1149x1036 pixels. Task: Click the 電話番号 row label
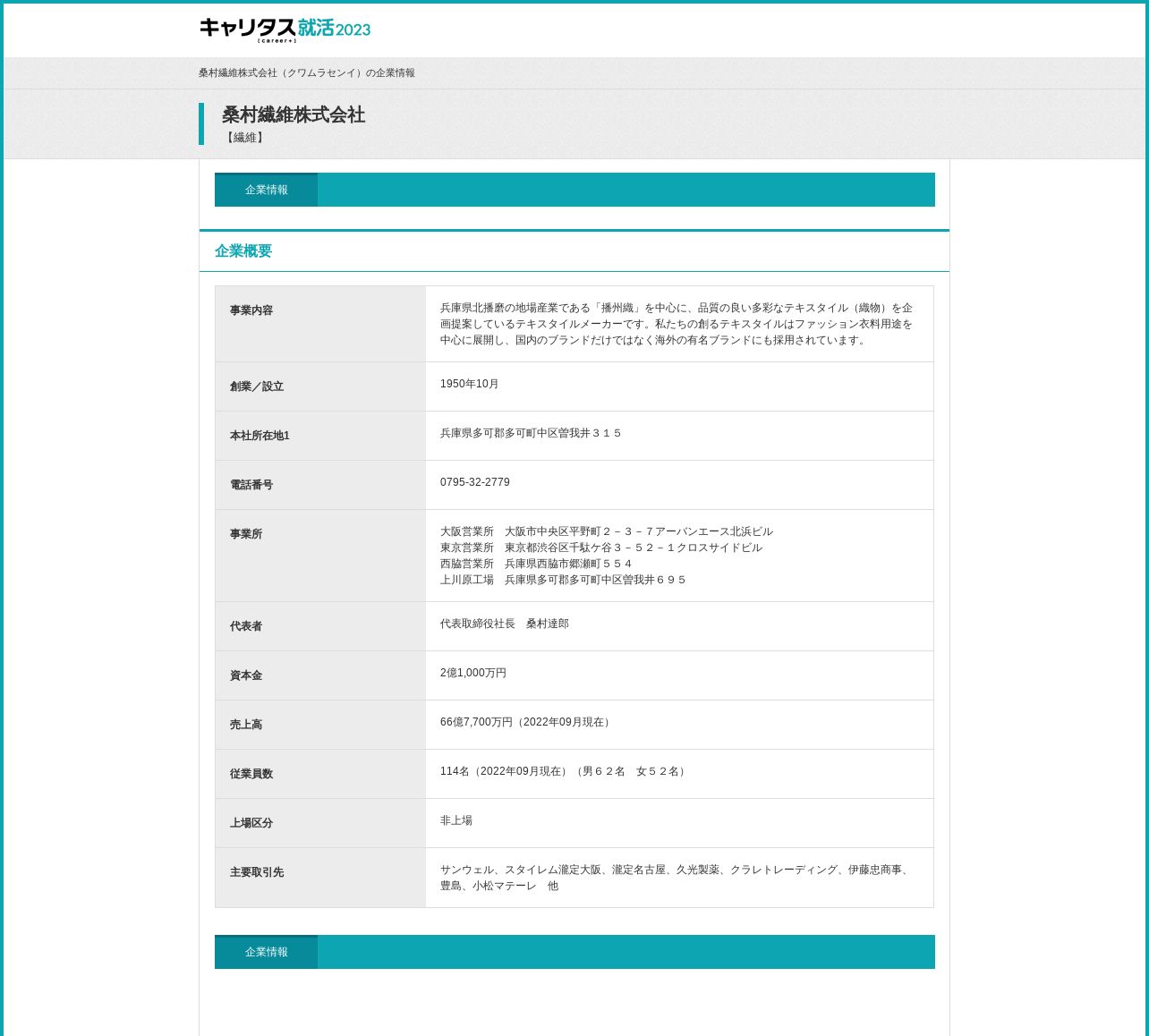click(251, 485)
